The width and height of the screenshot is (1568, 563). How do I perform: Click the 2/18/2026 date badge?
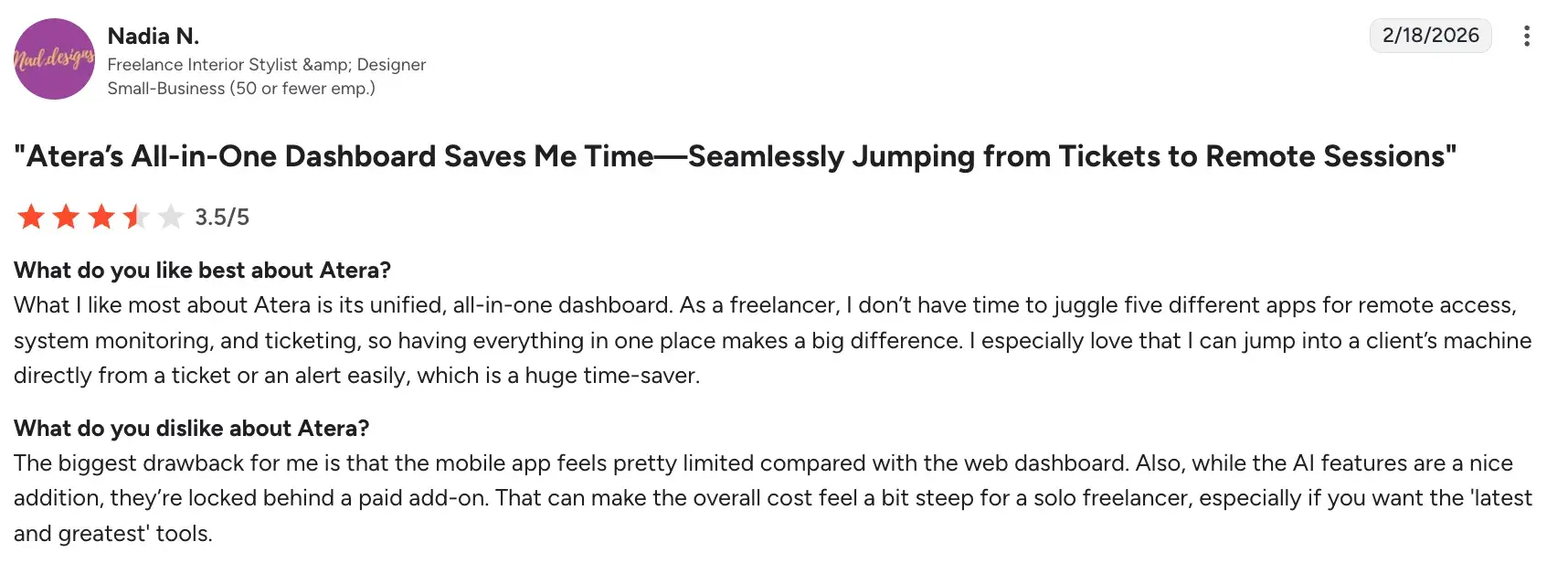coord(1430,36)
